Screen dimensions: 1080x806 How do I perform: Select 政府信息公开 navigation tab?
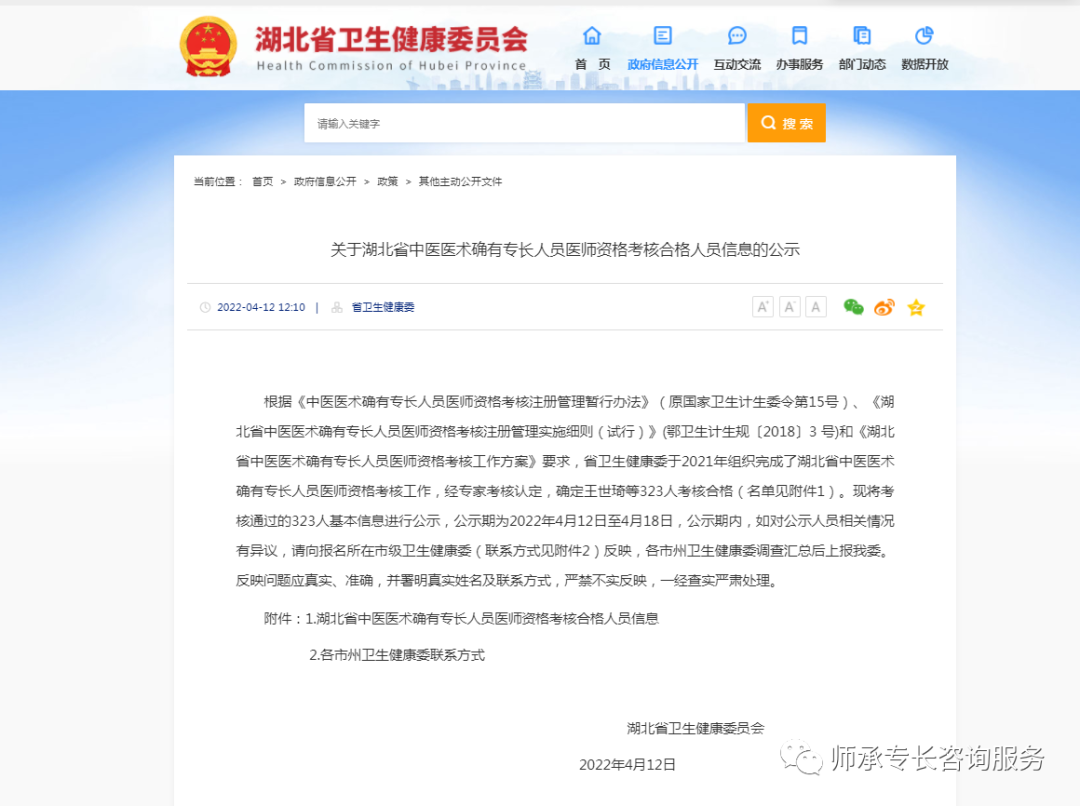coord(663,64)
